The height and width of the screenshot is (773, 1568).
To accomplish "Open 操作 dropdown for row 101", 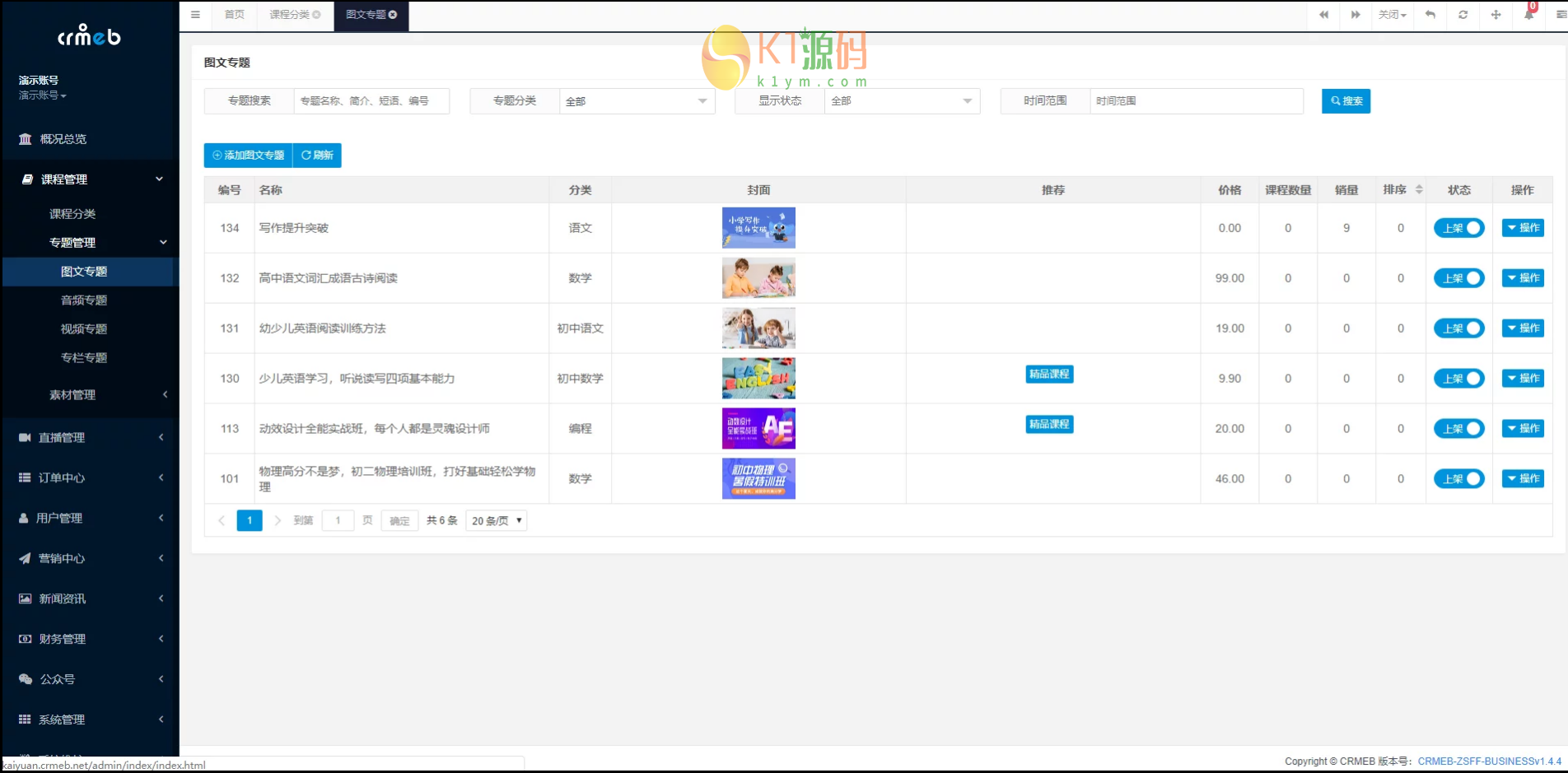I will tap(1523, 479).
